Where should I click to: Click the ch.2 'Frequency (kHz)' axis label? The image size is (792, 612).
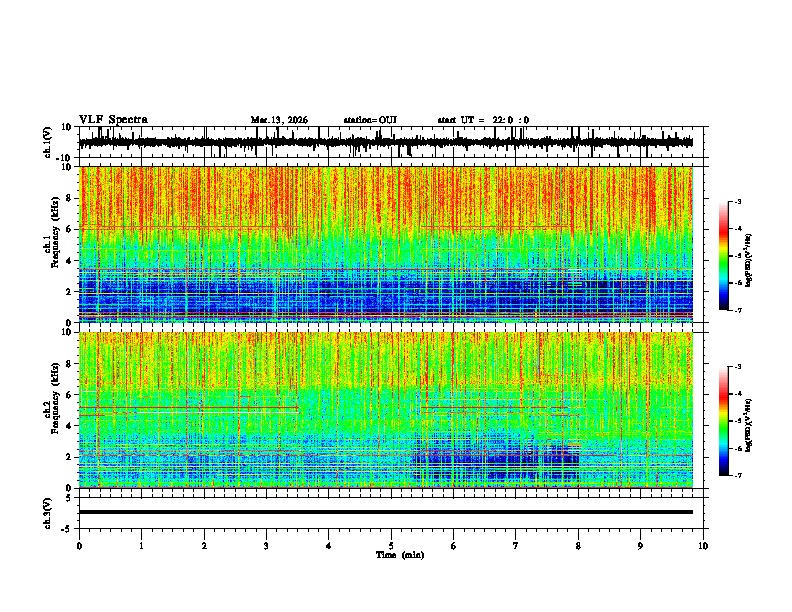pos(55,397)
